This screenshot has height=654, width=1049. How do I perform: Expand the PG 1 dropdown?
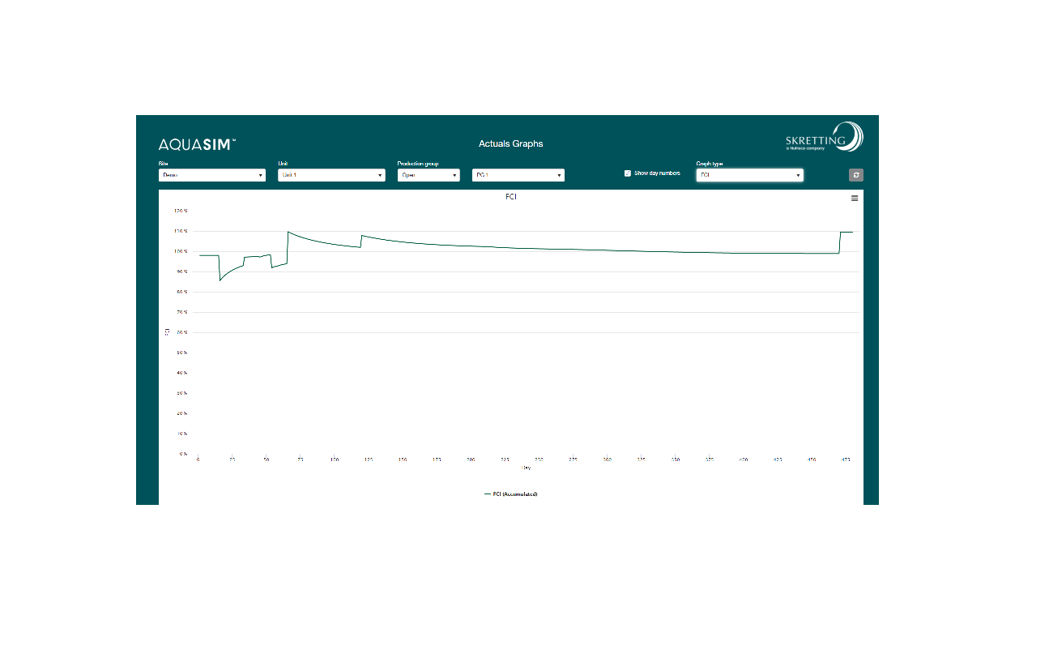[x=518, y=175]
